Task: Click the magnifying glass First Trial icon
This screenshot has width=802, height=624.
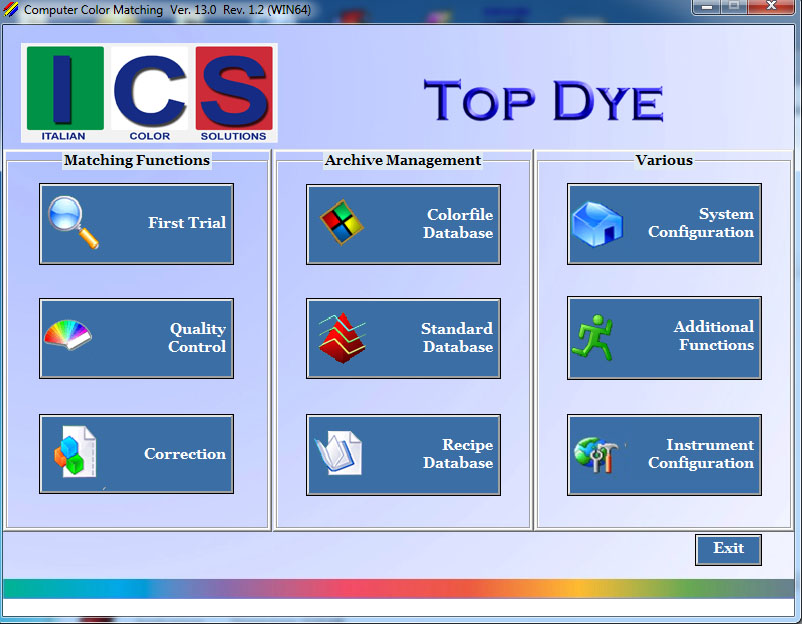Action: coord(73,222)
